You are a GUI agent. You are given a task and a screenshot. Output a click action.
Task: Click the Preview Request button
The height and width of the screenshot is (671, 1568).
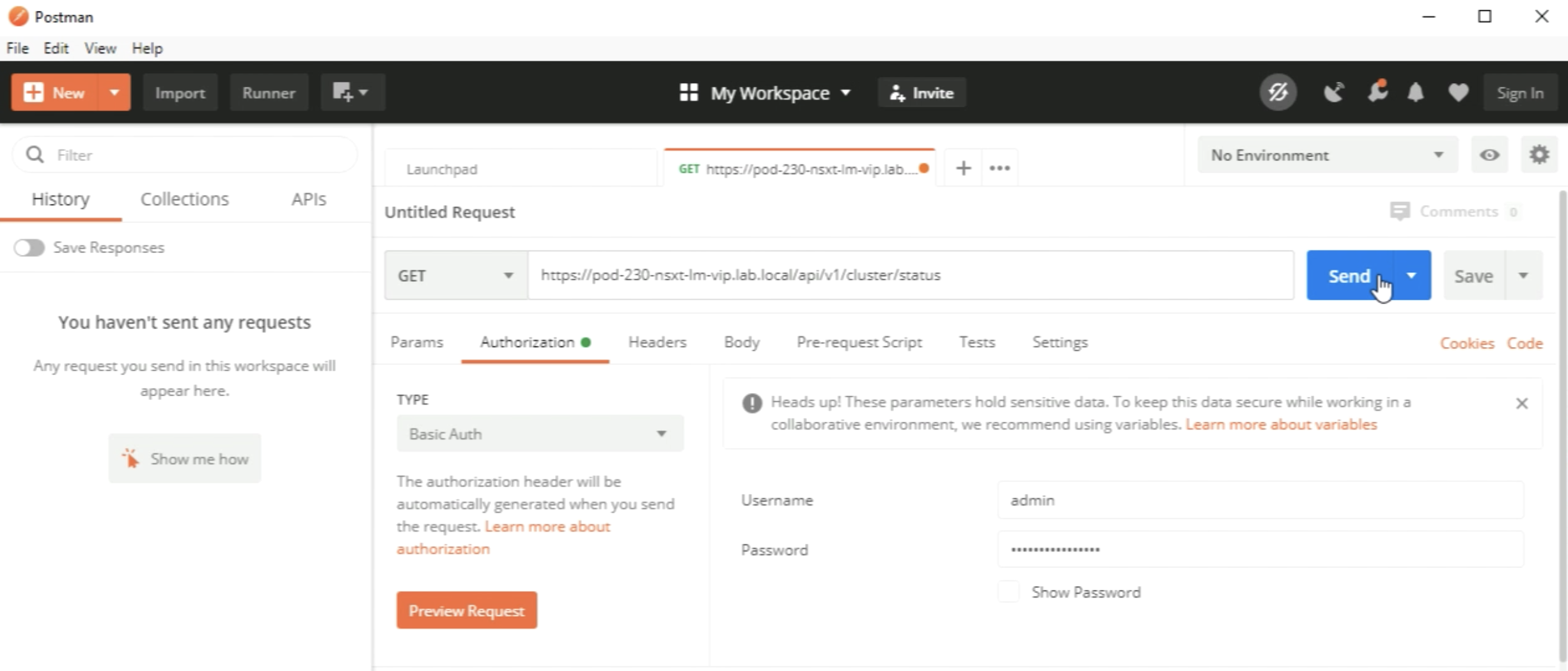pyautogui.click(x=466, y=611)
